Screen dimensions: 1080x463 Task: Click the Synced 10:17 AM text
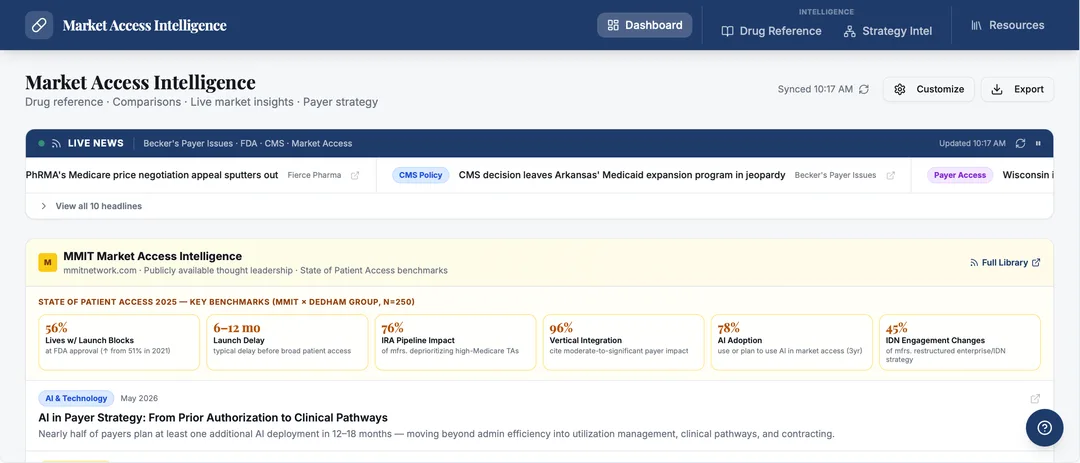coord(816,90)
